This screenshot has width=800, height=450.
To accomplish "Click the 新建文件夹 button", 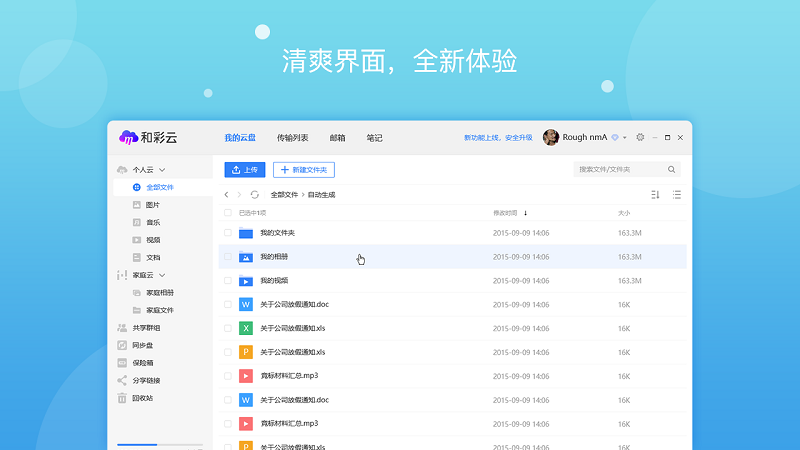I will point(304,170).
